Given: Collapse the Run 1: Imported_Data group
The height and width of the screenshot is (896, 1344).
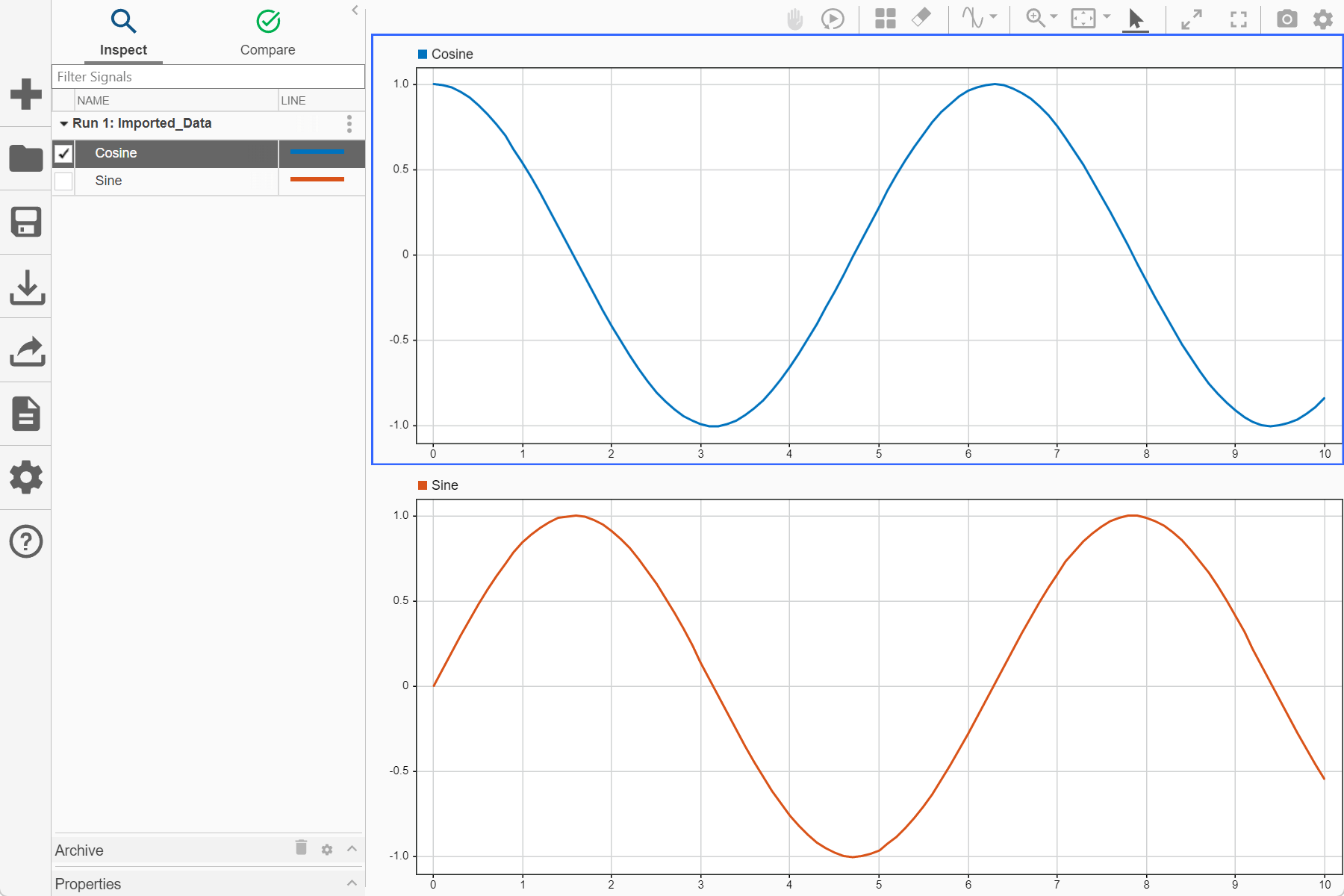Looking at the screenshot, I should (x=63, y=123).
